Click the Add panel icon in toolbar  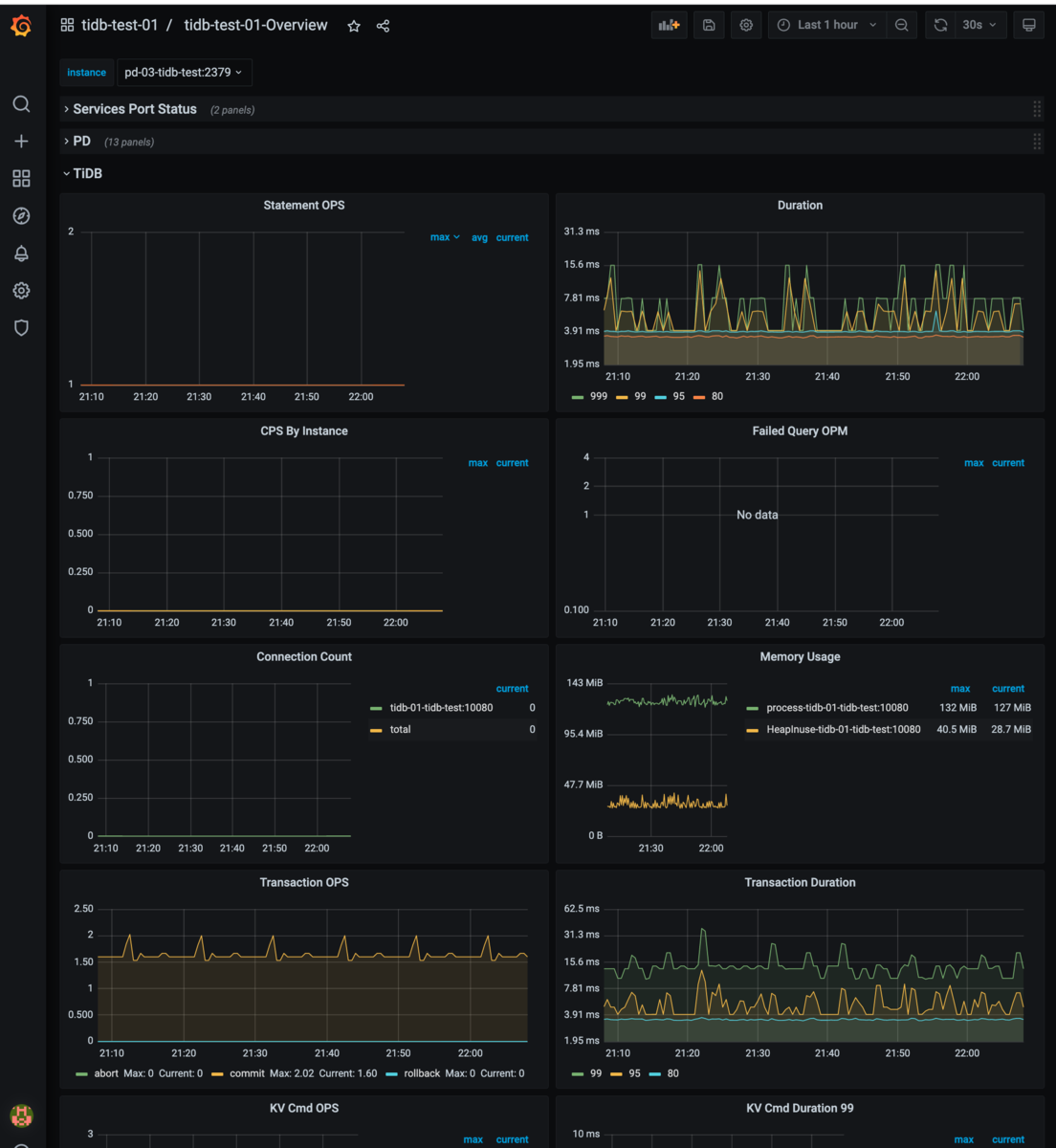click(670, 26)
